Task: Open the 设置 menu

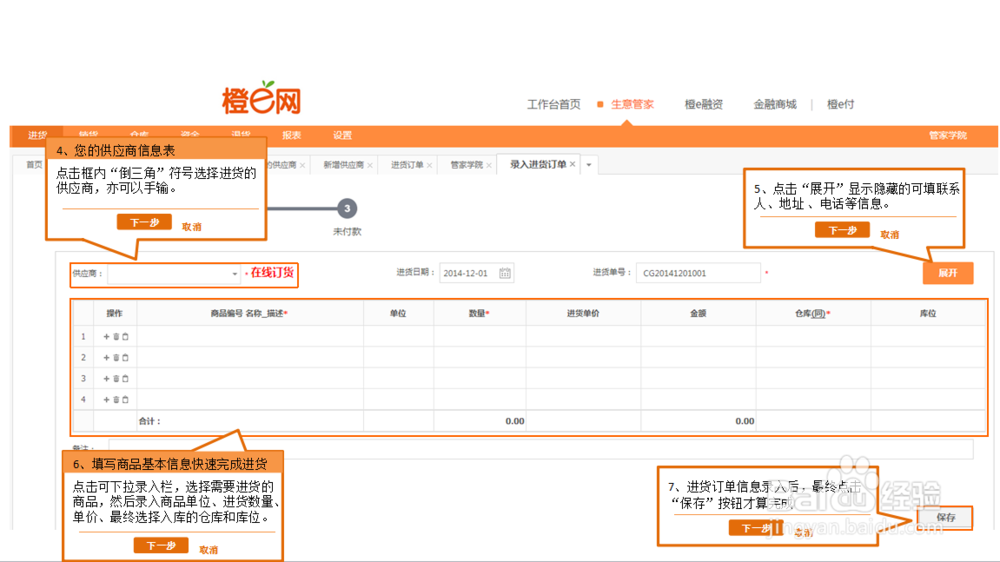Action: 342,135
